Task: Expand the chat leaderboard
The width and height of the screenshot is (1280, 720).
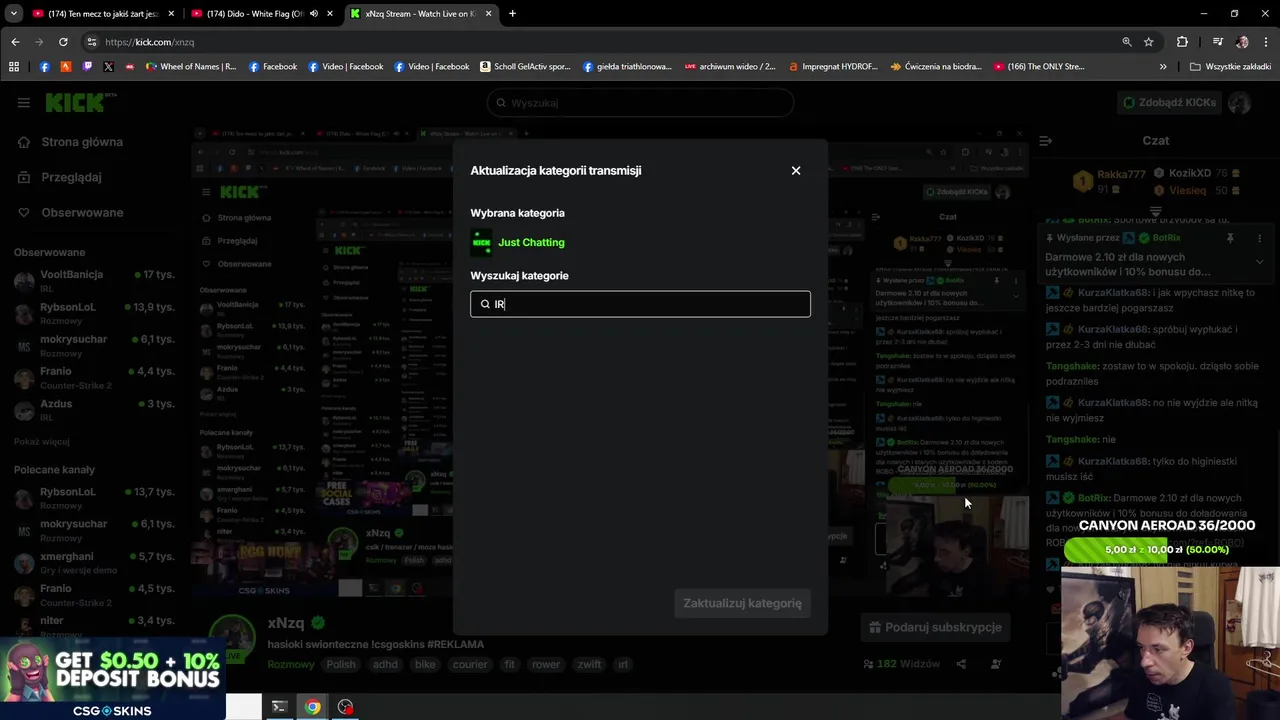Action: (x=1155, y=211)
